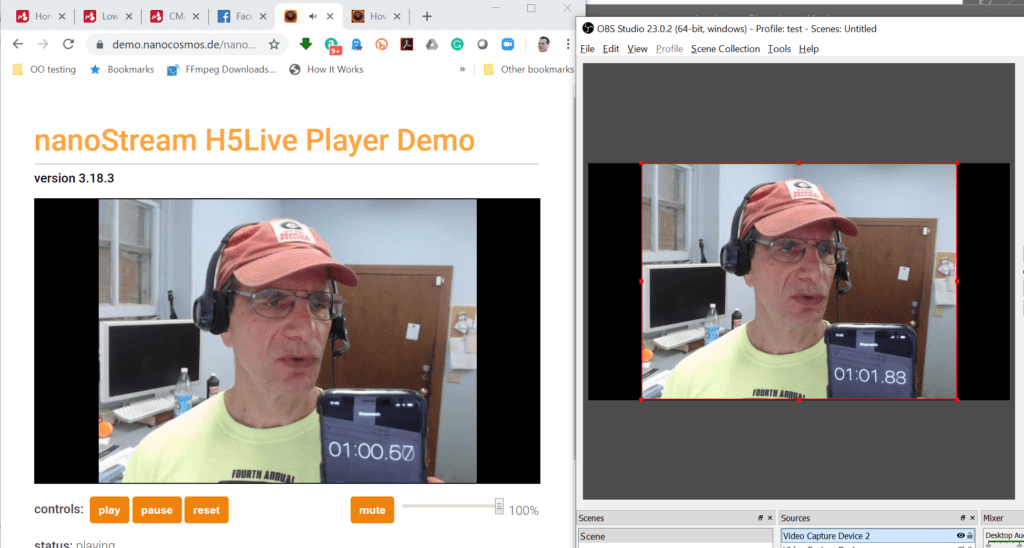
Task: Reload the nanocosmos demo page
Action: tap(68, 44)
